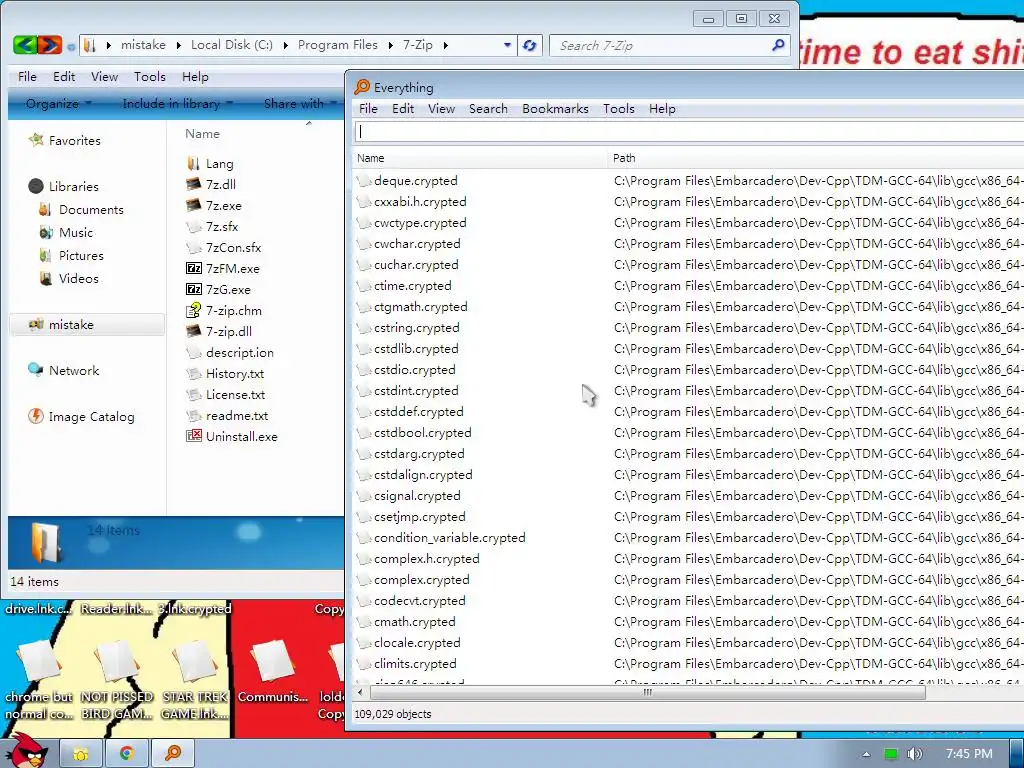Open Tools menu in Everything
The image size is (1024, 768).
618,108
